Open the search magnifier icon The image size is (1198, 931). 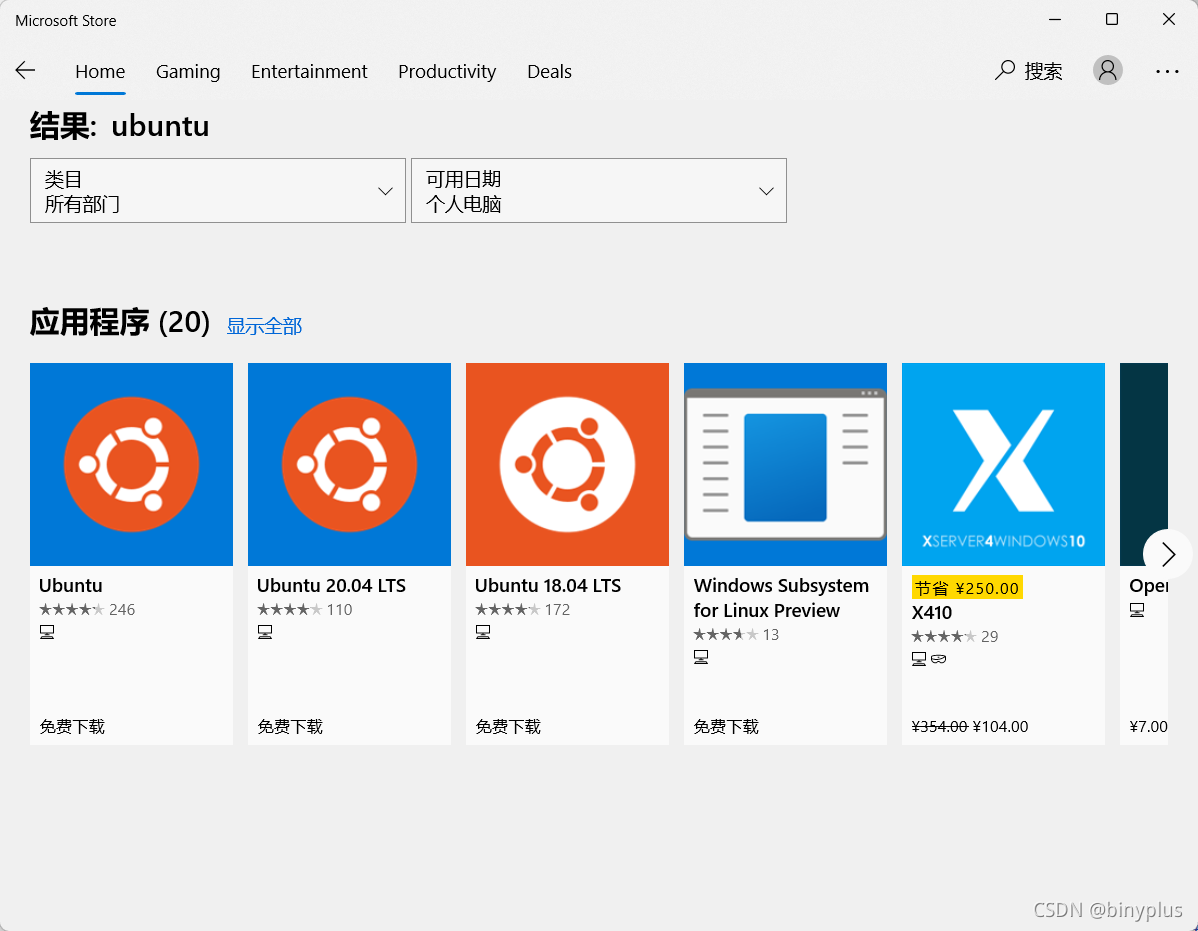pos(1005,70)
